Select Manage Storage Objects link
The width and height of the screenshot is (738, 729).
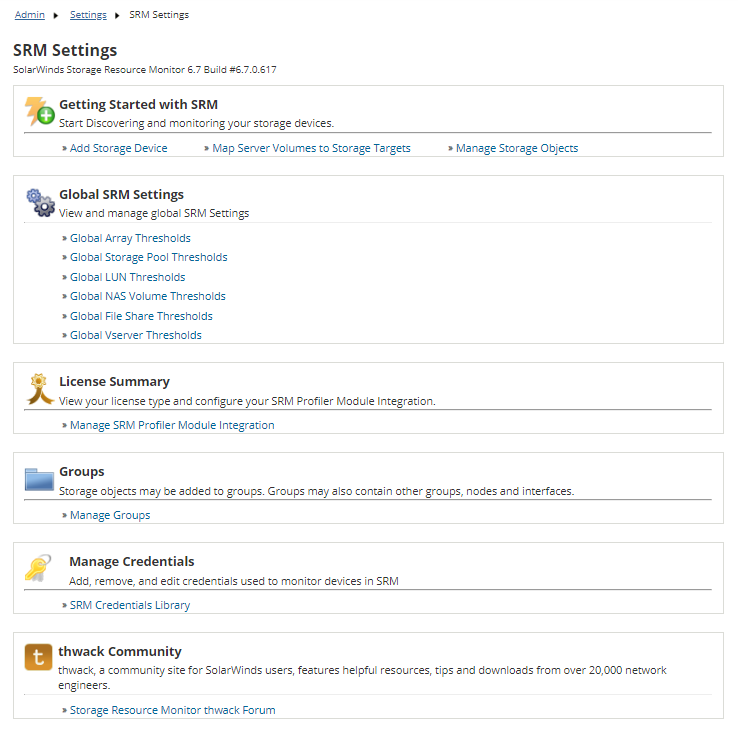coord(516,148)
